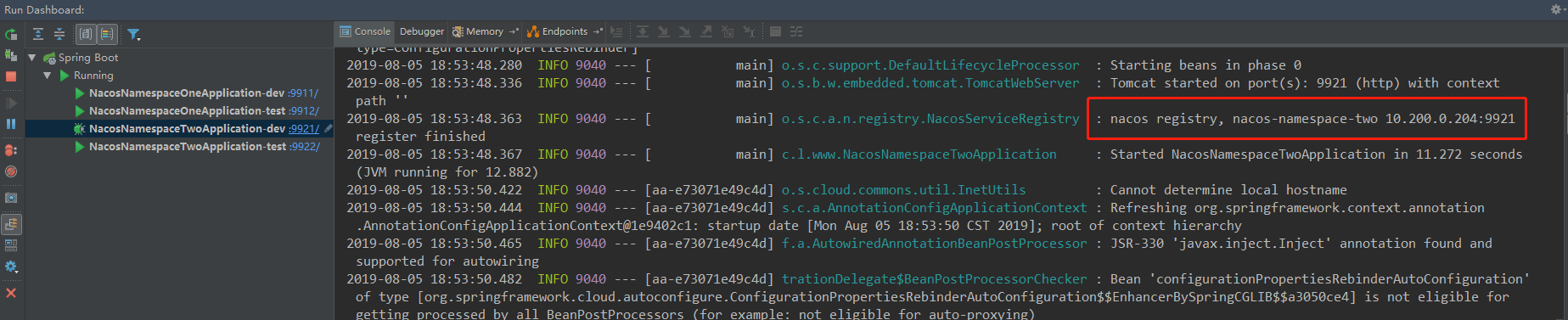Toggle Group by Status button in dashboard toolbar
The width and height of the screenshot is (1568, 320).
click(107, 34)
